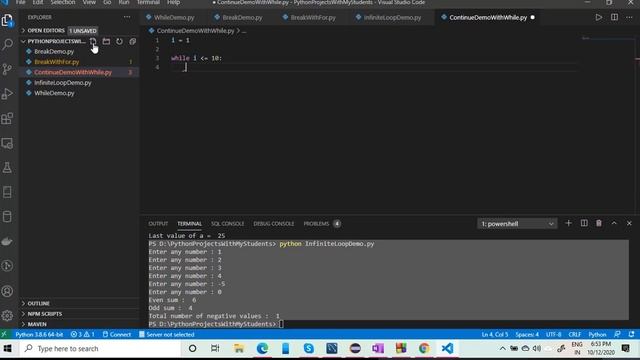Open the Accounts menu

pyautogui.click(x=7, y=291)
